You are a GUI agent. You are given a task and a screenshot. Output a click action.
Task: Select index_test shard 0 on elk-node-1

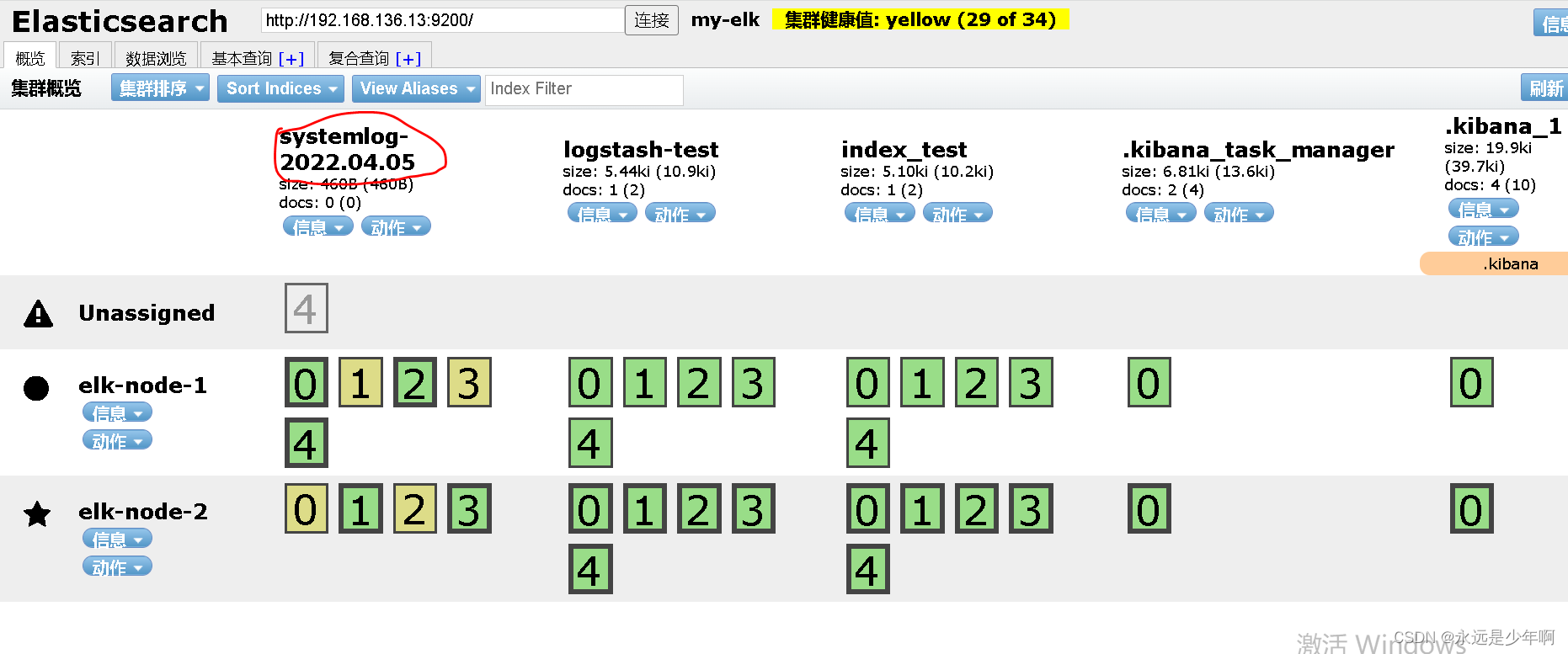(x=868, y=382)
